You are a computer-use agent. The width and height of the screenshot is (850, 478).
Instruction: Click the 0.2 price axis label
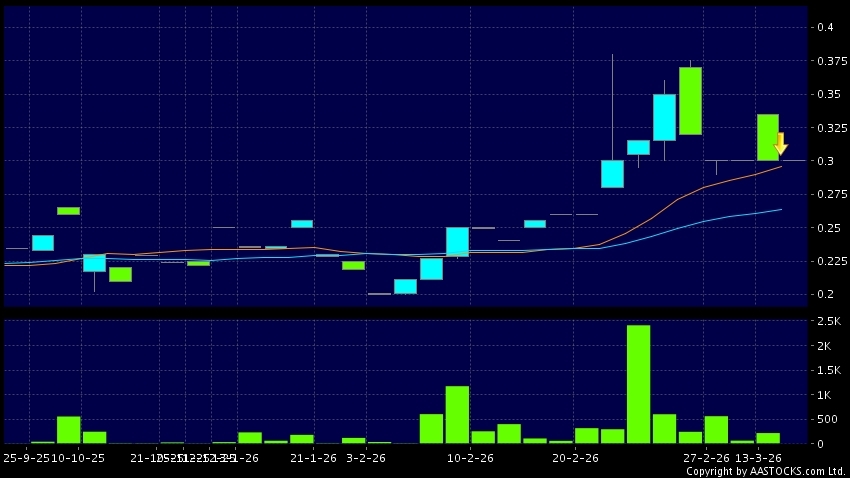click(825, 295)
